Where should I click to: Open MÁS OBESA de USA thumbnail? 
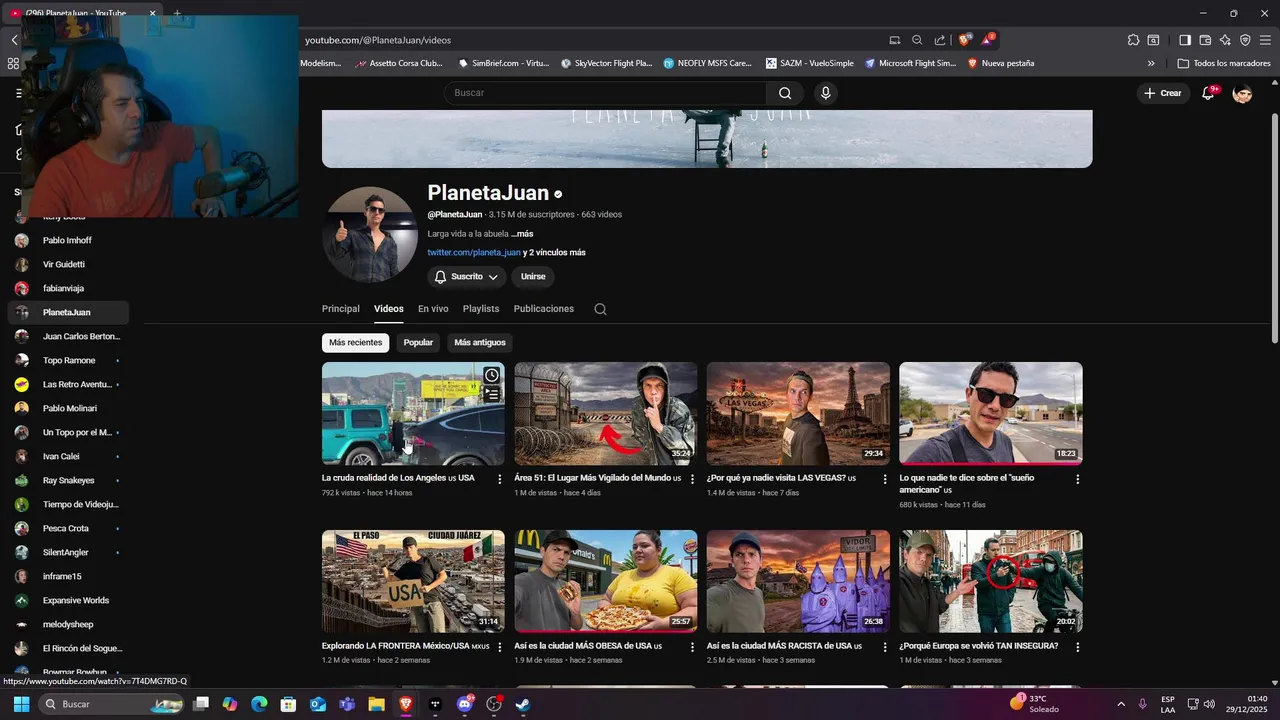coord(606,582)
